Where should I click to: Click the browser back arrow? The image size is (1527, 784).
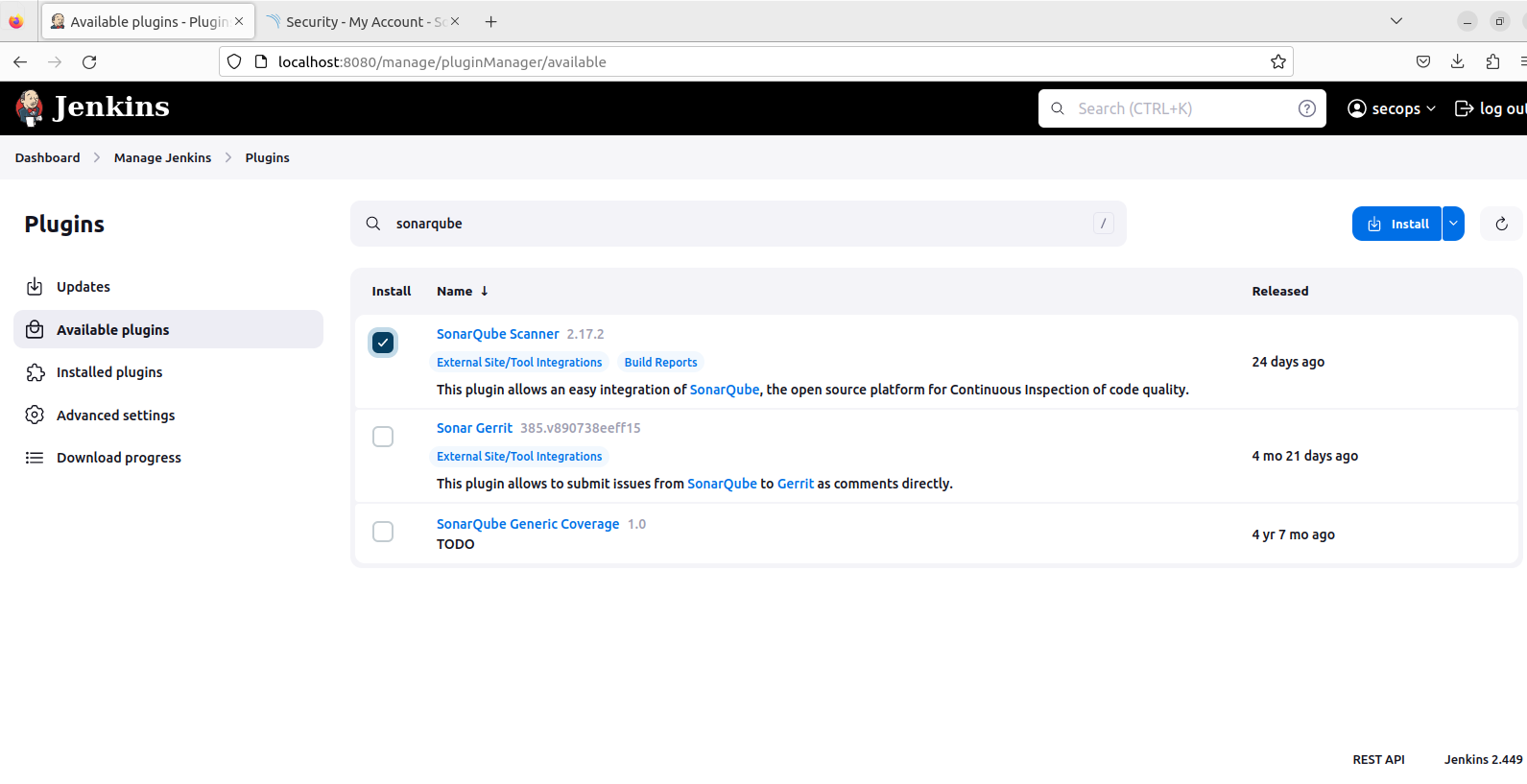(x=20, y=61)
